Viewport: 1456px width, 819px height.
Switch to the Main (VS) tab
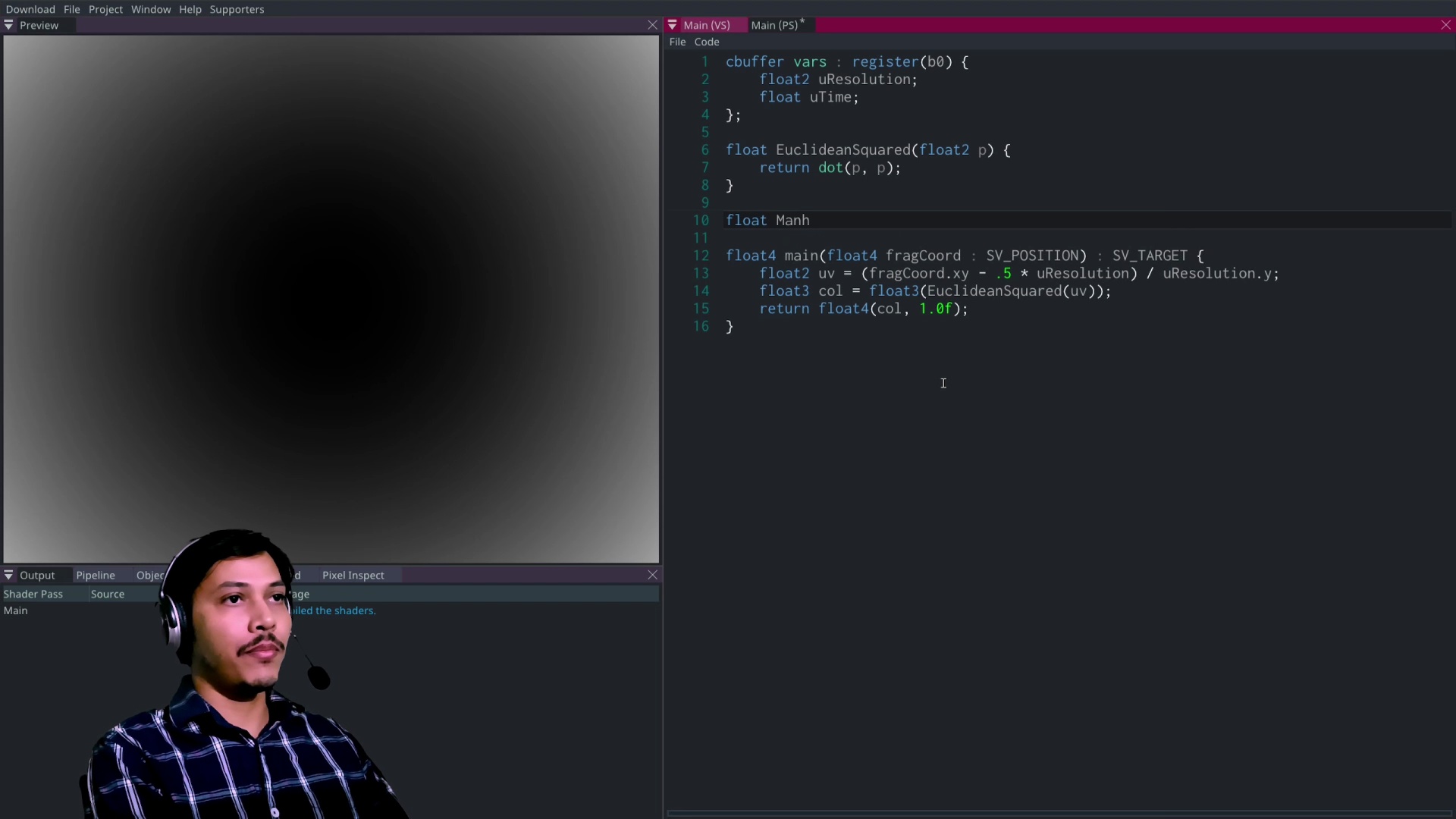[x=706, y=25]
